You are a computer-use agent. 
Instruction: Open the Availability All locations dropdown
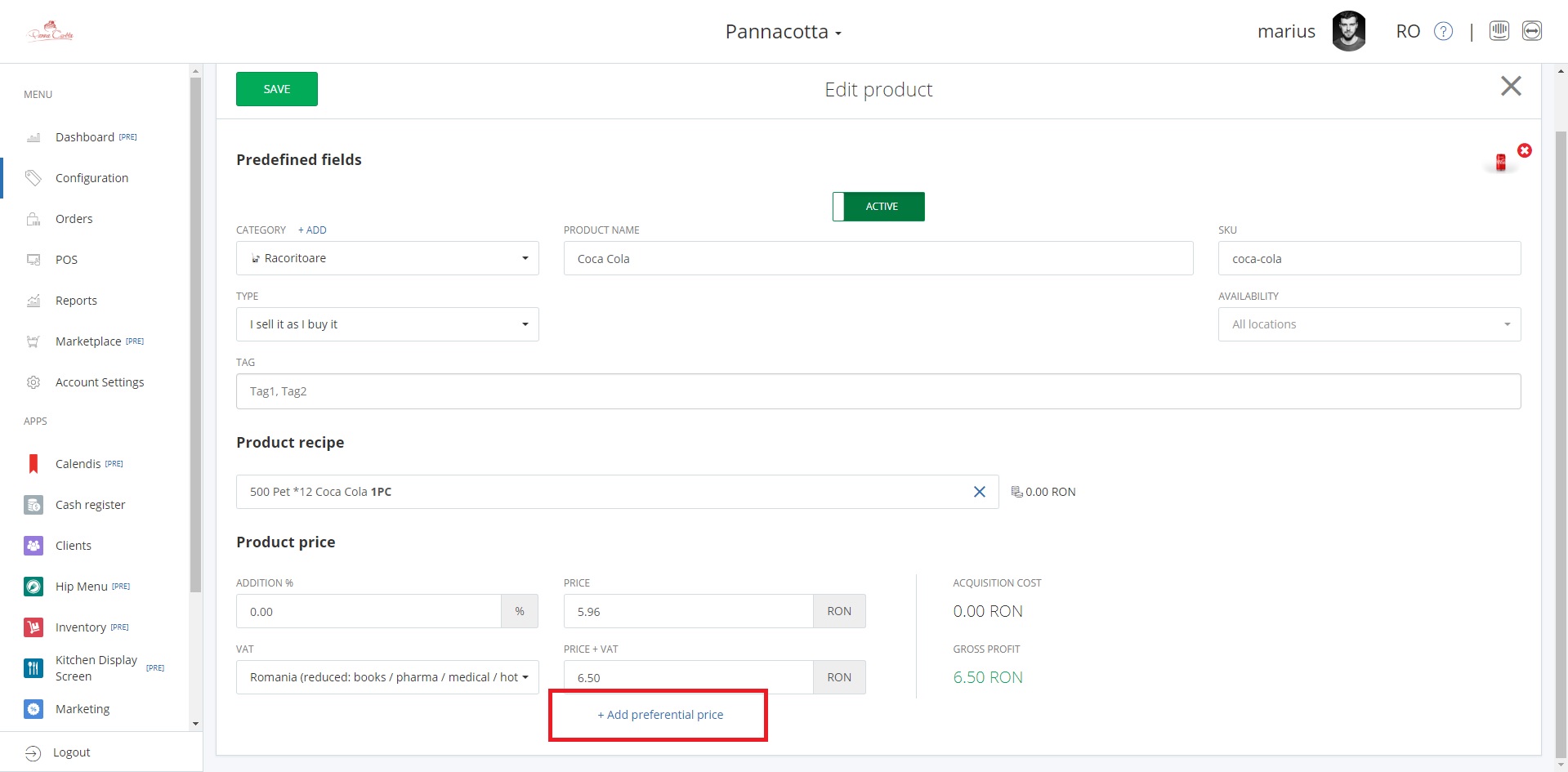point(1369,324)
